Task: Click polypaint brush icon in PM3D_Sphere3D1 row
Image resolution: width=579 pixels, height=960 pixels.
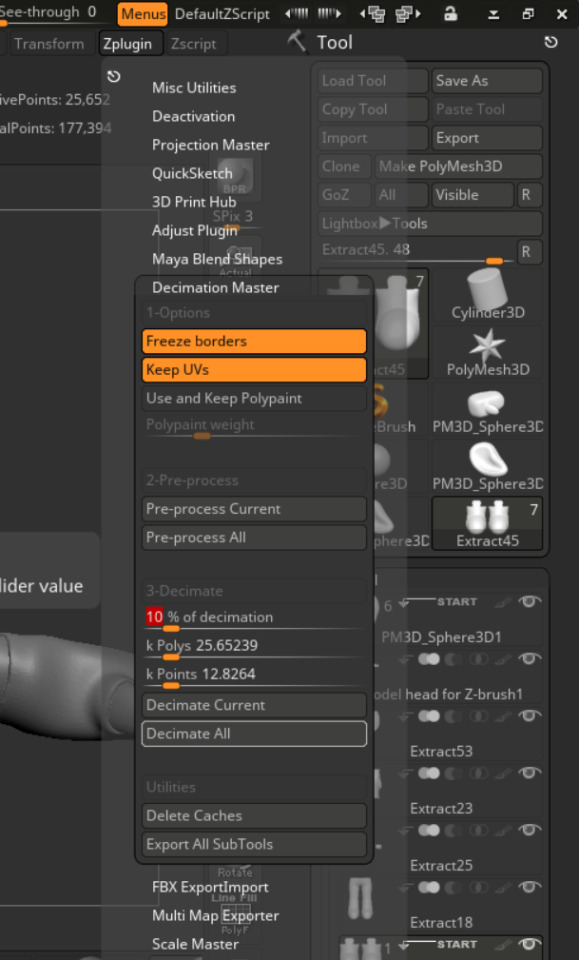Action: (502, 602)
